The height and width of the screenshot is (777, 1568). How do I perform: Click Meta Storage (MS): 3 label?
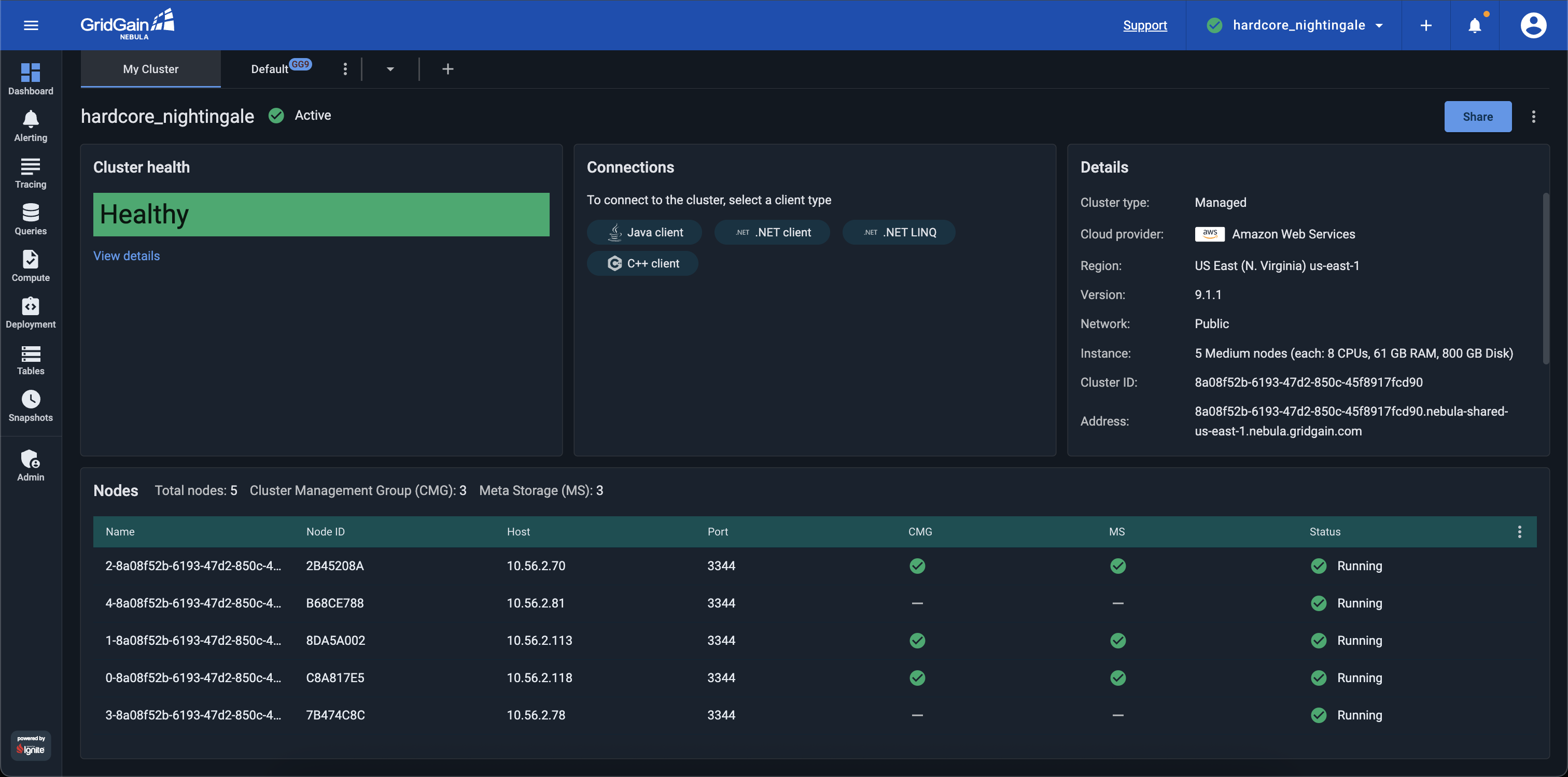pos(540,490)
